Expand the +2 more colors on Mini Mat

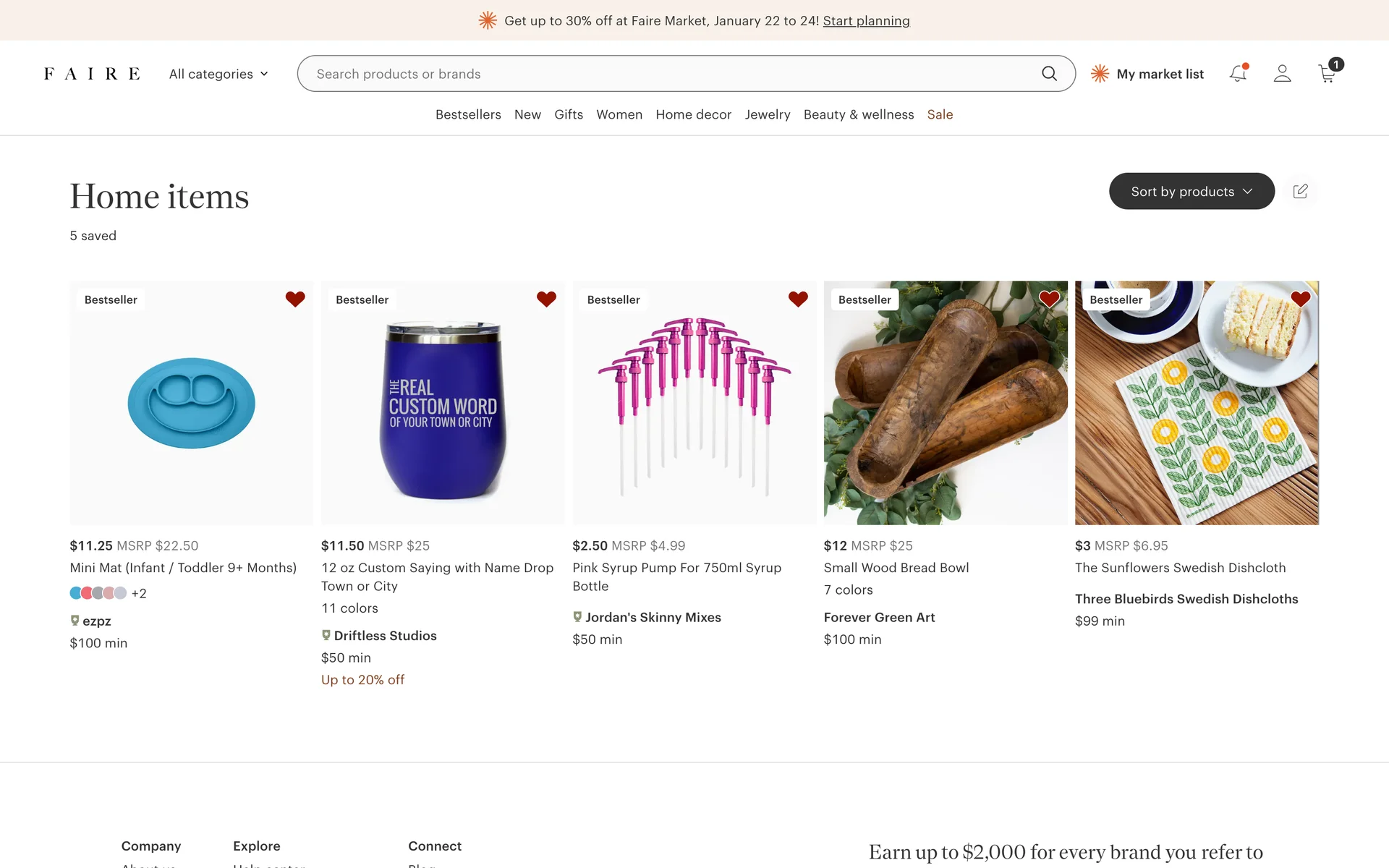[x=139, y=593]
